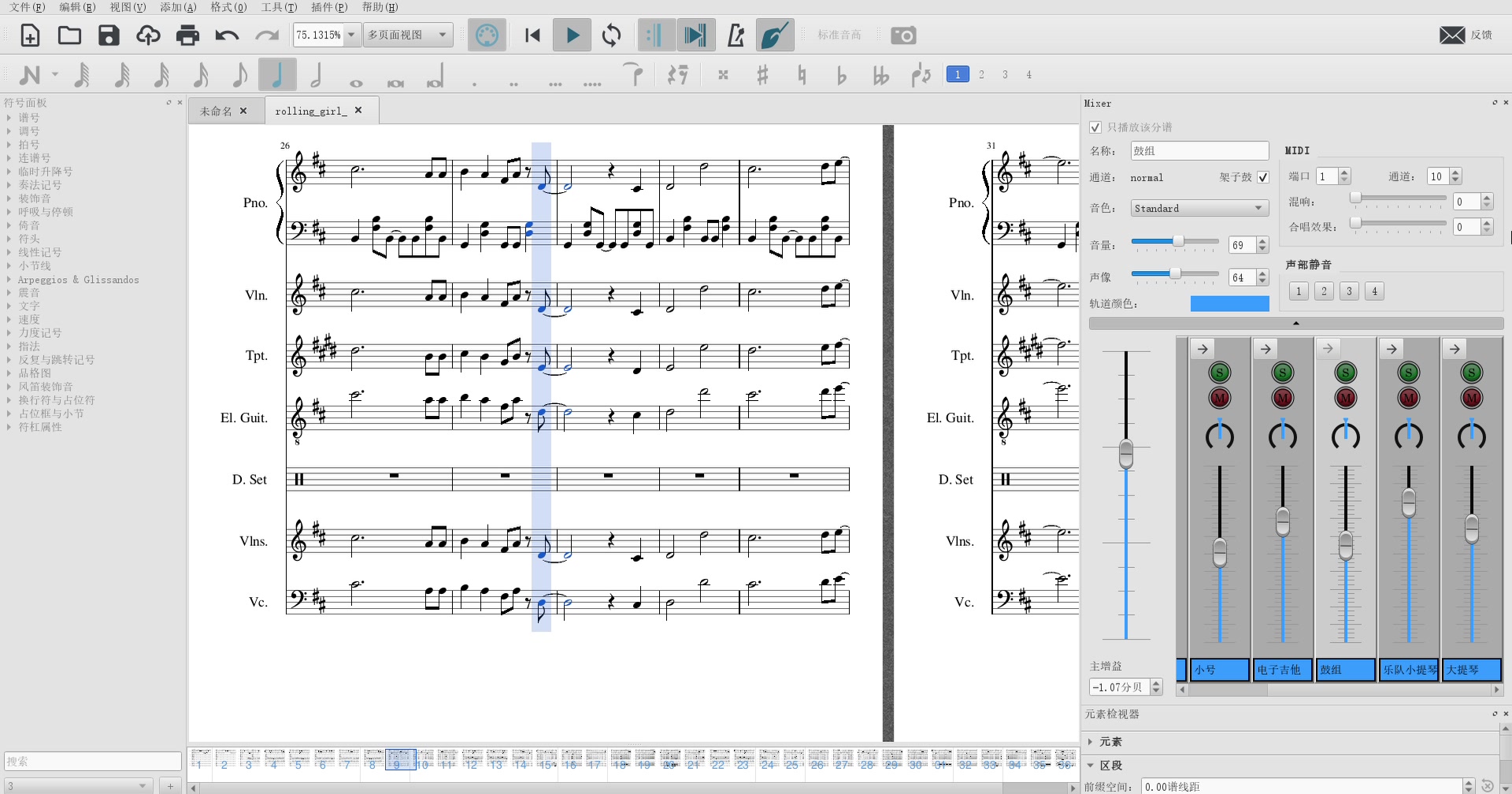Screen dimensions: 1512x794
Task: Click voice mute button 2
Action: [x=1324, y=291]
